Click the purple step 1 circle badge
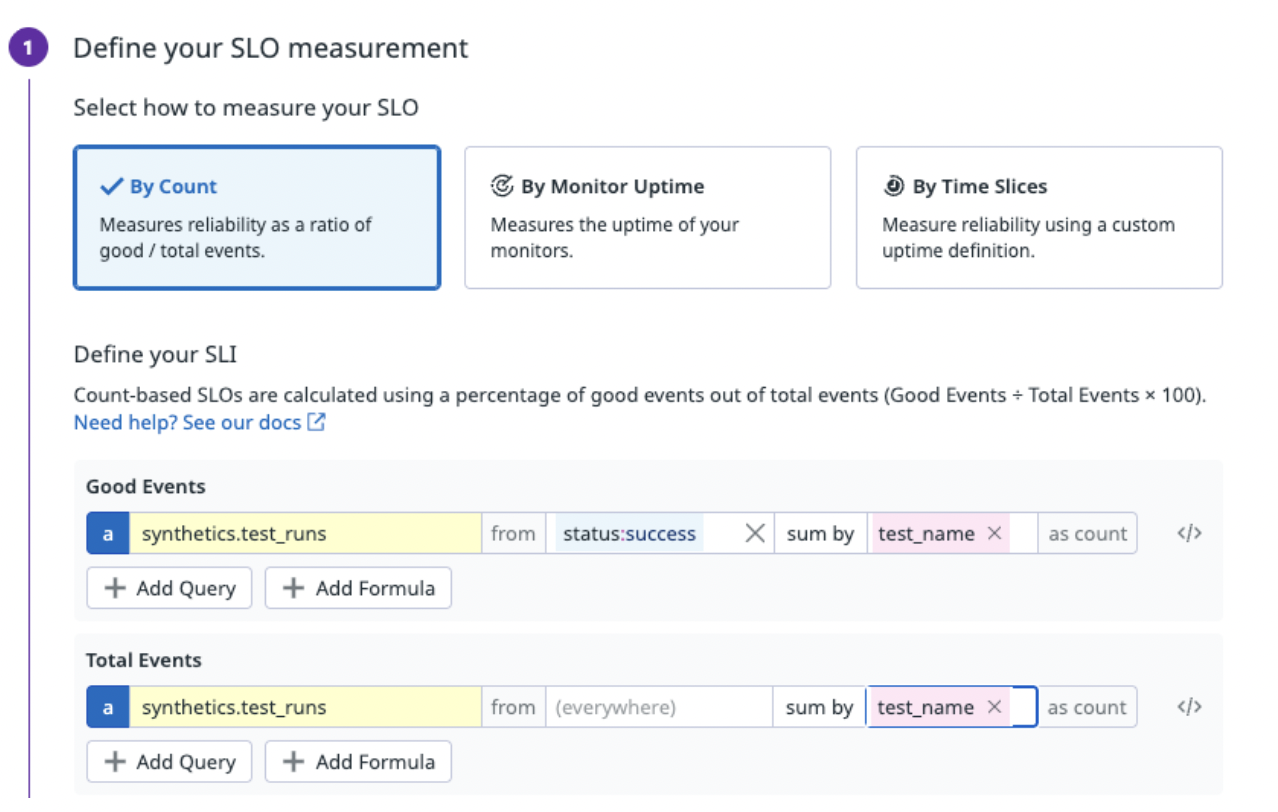 (x=27, y=46)
